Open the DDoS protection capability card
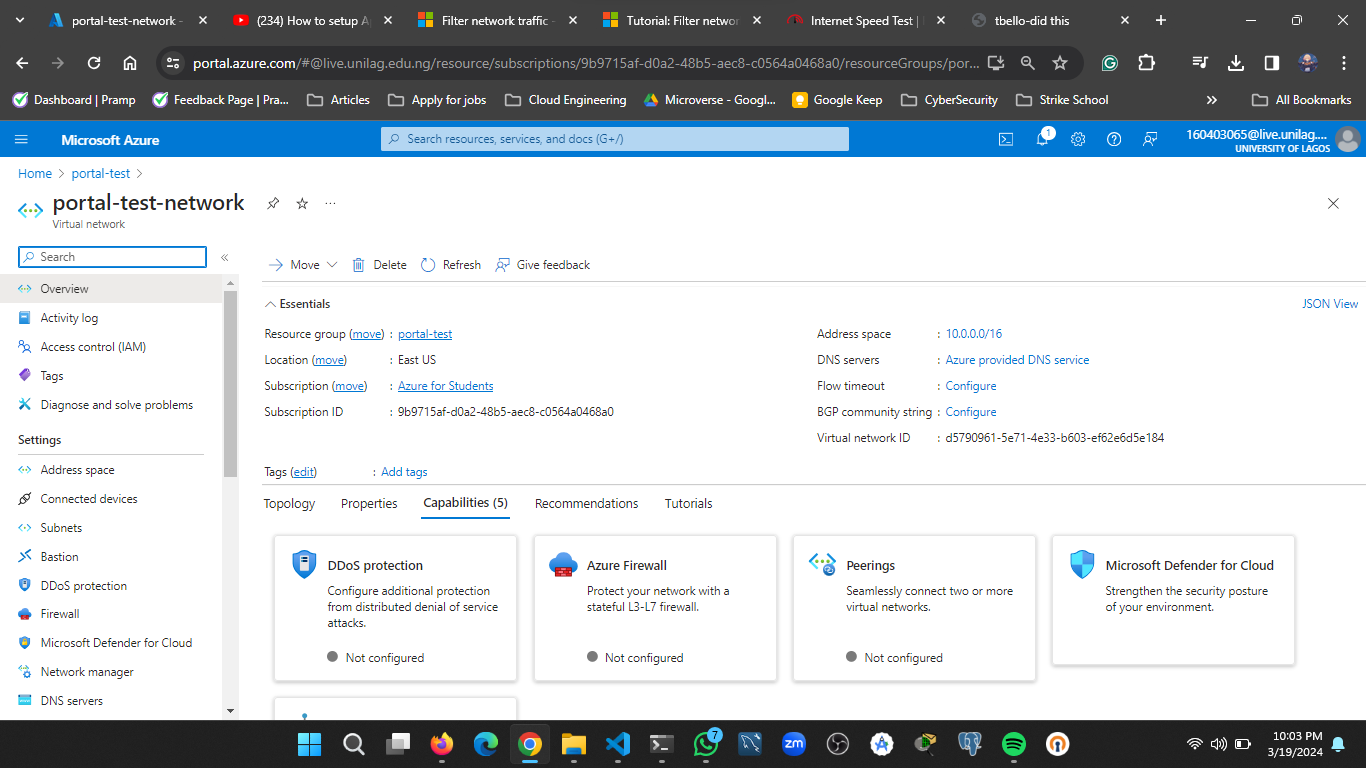The width and height of the screenshot is (1366, 768). click(395, 608)
